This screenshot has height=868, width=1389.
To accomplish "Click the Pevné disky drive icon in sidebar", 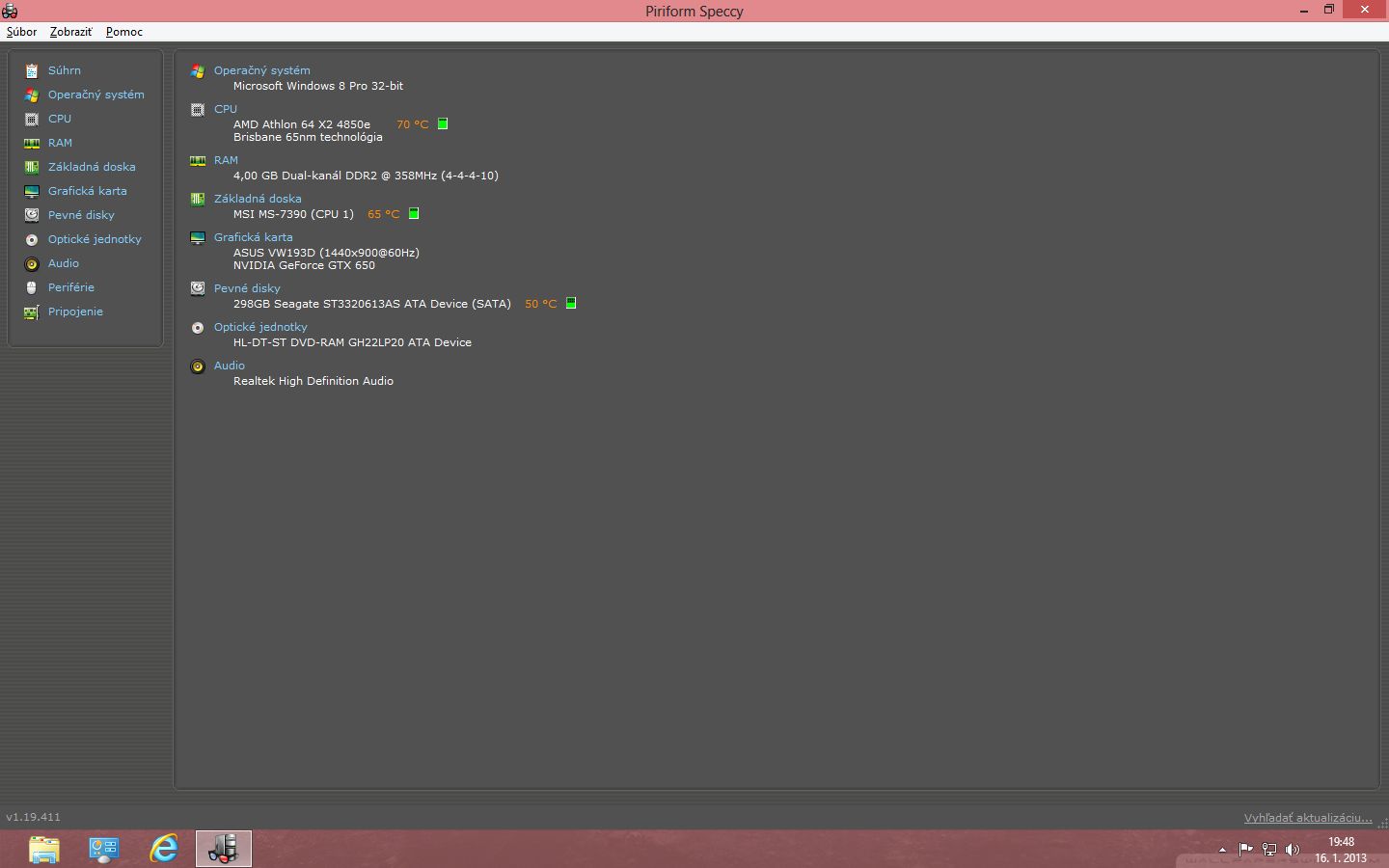I will pos(32,215).
